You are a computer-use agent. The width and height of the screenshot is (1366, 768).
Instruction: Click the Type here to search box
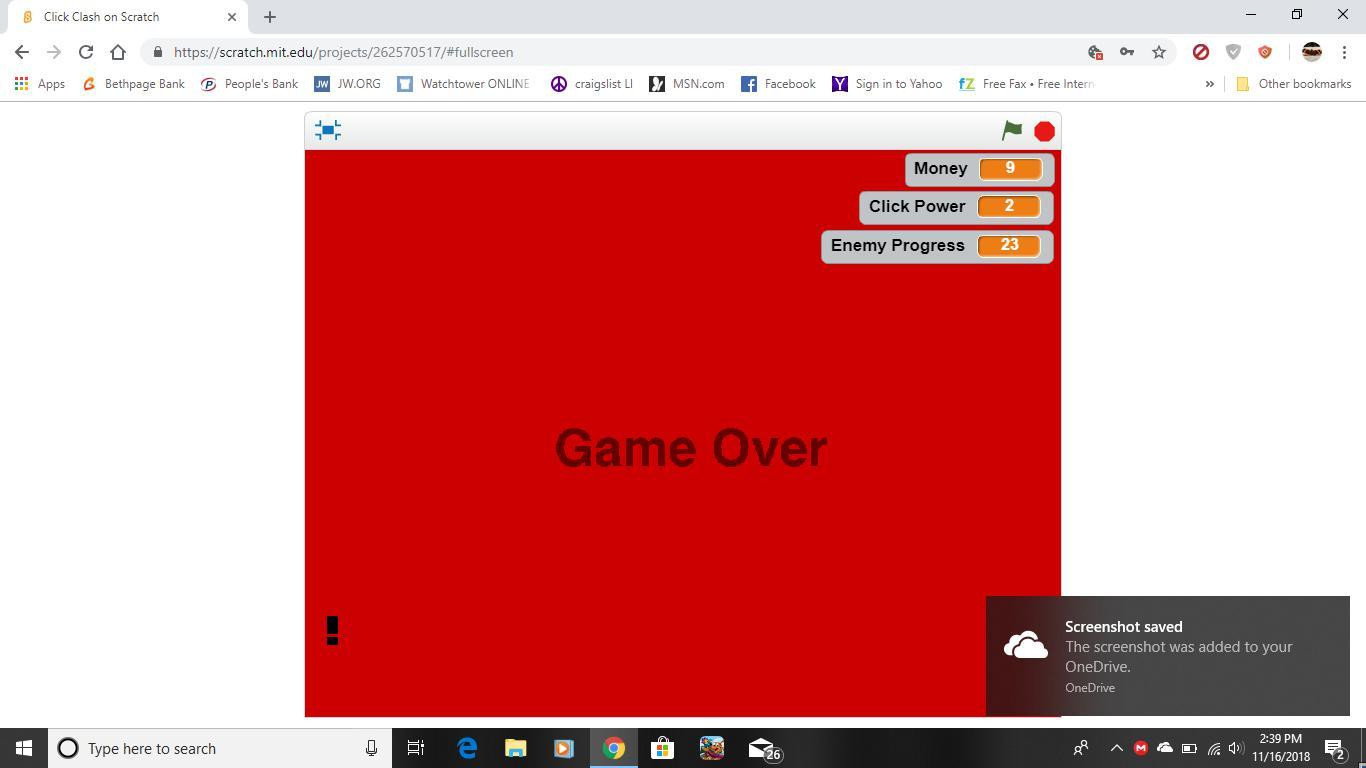tap(220, 748)
